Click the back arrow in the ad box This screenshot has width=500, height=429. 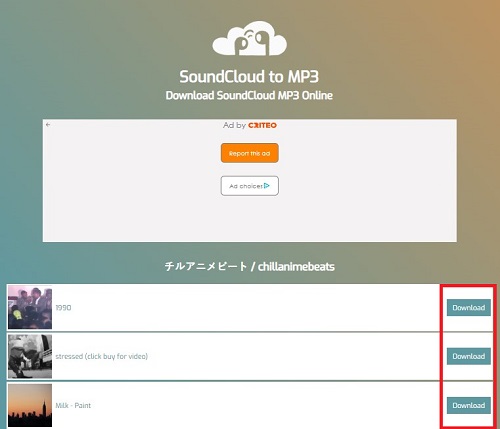pos(48,124)
